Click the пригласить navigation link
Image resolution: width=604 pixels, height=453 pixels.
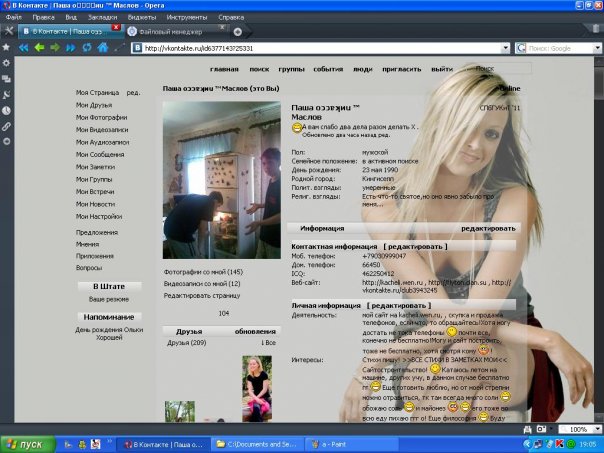[x=401, y=69]
